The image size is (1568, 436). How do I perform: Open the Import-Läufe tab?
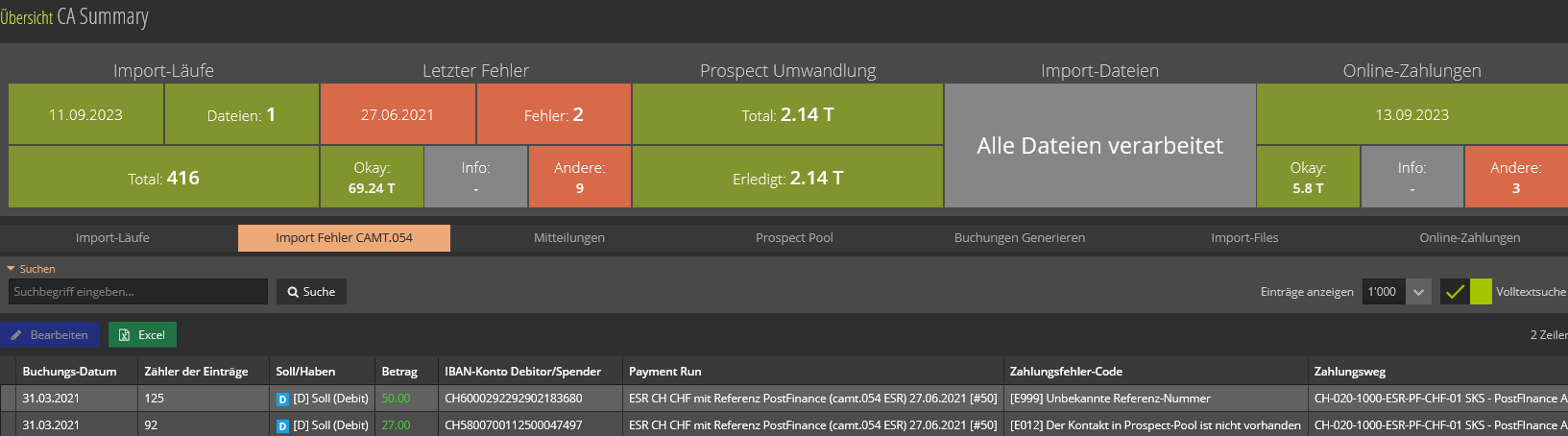coord(112,238)
